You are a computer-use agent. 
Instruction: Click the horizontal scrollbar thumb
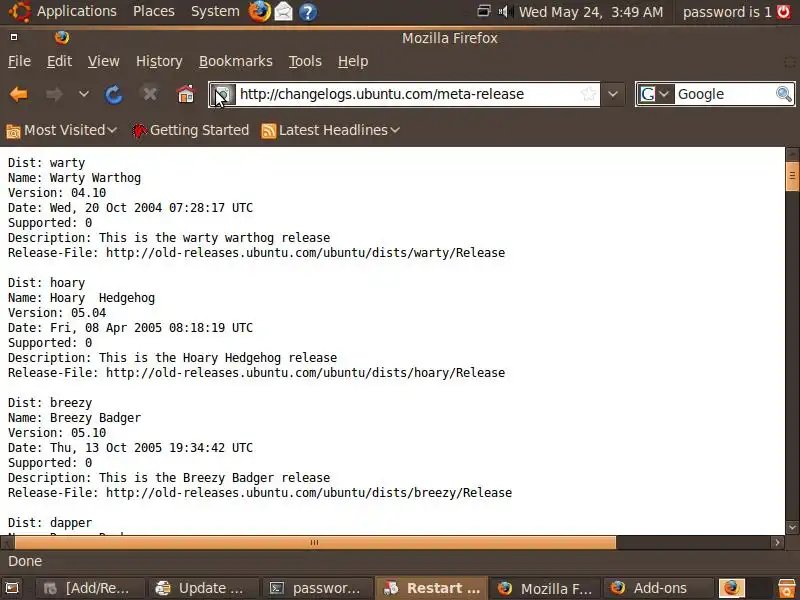pos(314,542)
